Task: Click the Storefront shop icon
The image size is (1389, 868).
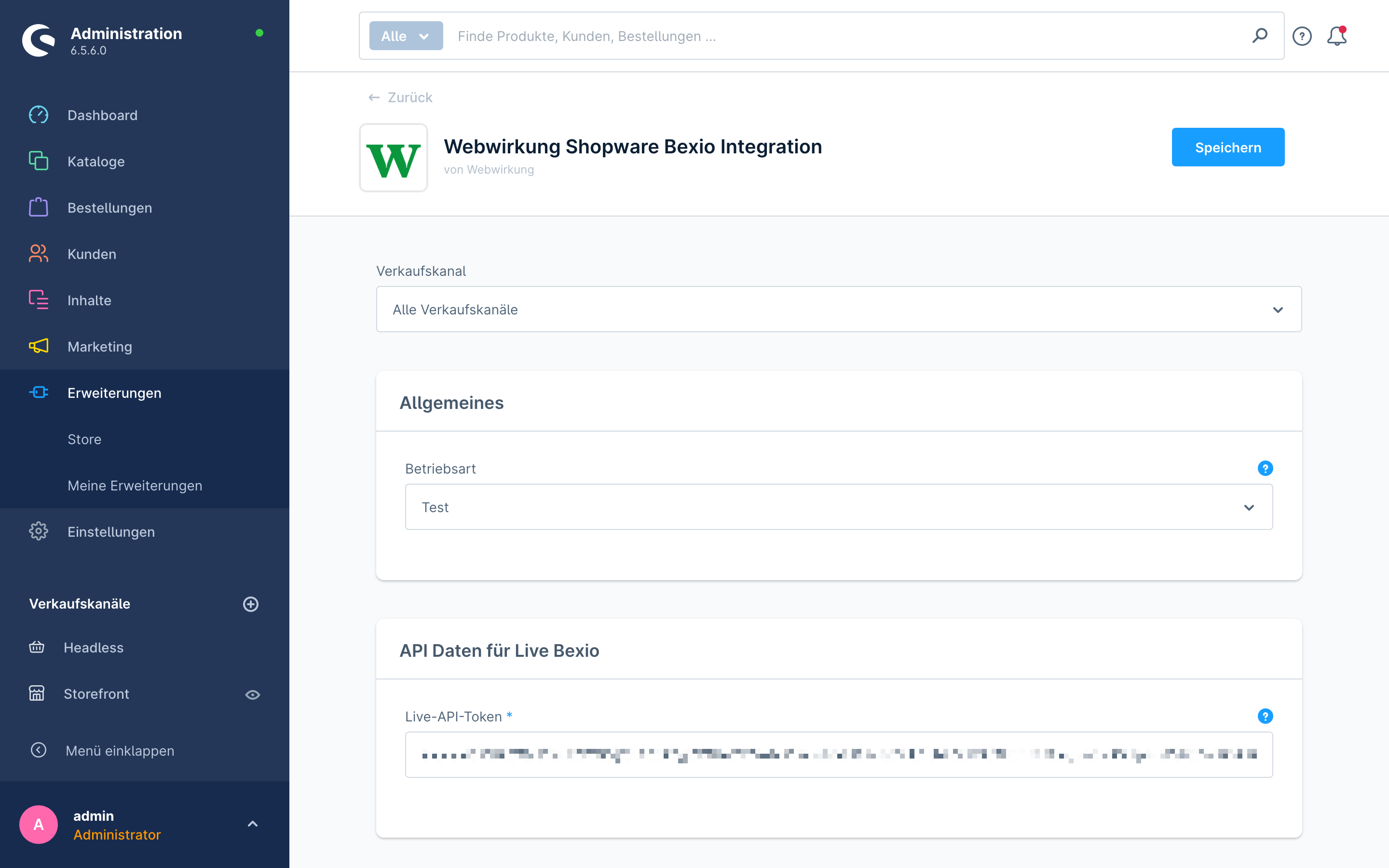Action: click(37, 693)
